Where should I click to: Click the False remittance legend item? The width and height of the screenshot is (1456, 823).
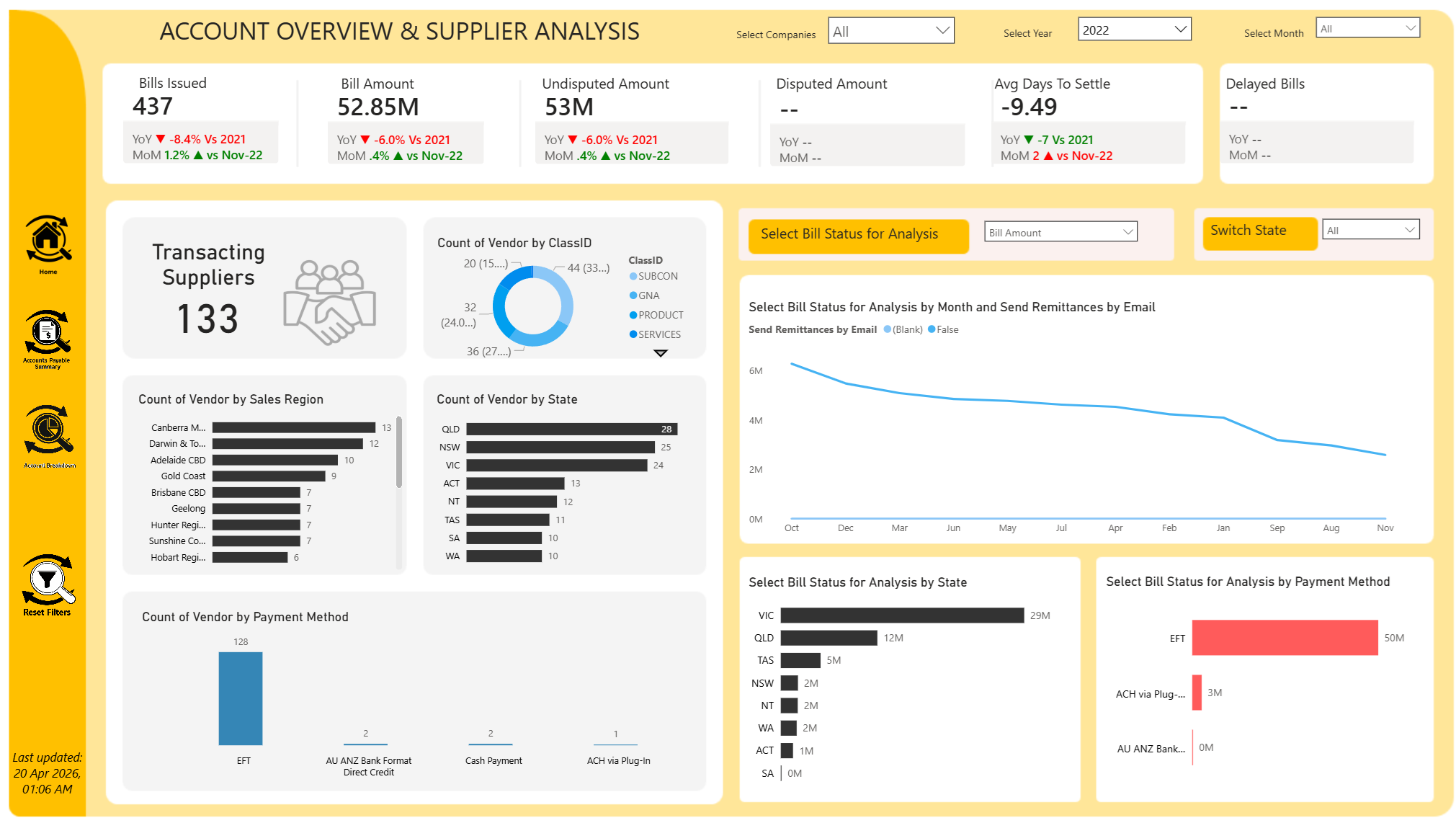click(x=943, y=329)
